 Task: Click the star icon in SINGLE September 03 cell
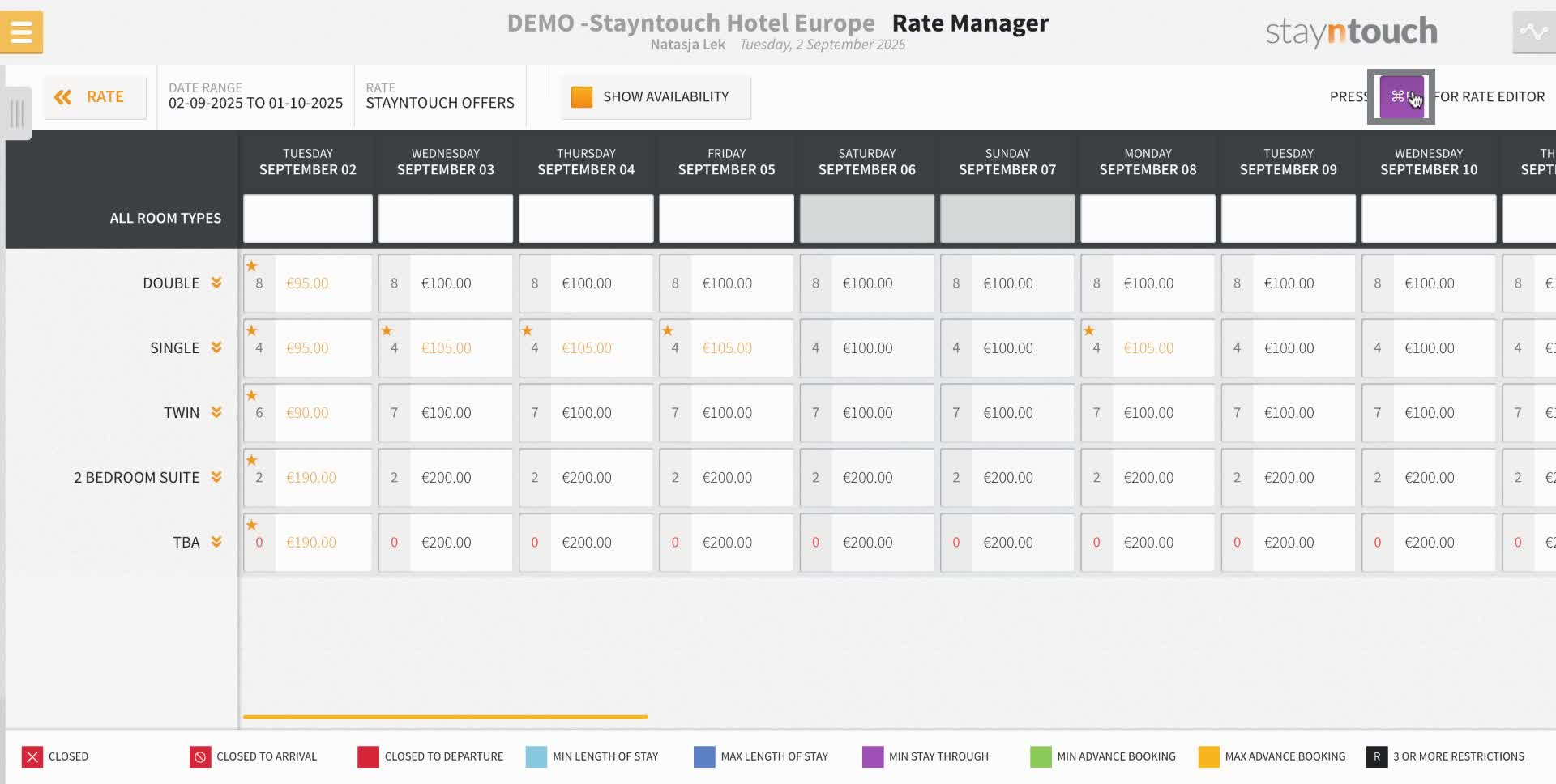387,330
